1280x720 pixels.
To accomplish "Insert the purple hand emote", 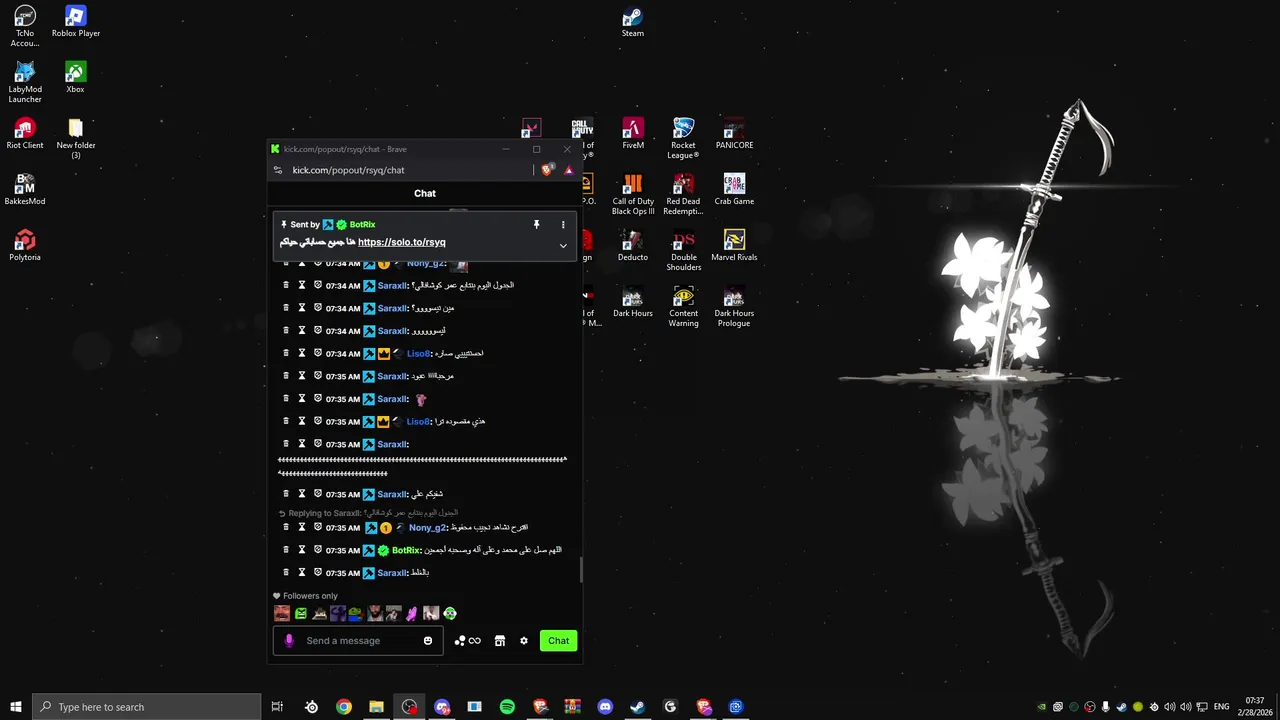I will [412, 613].
